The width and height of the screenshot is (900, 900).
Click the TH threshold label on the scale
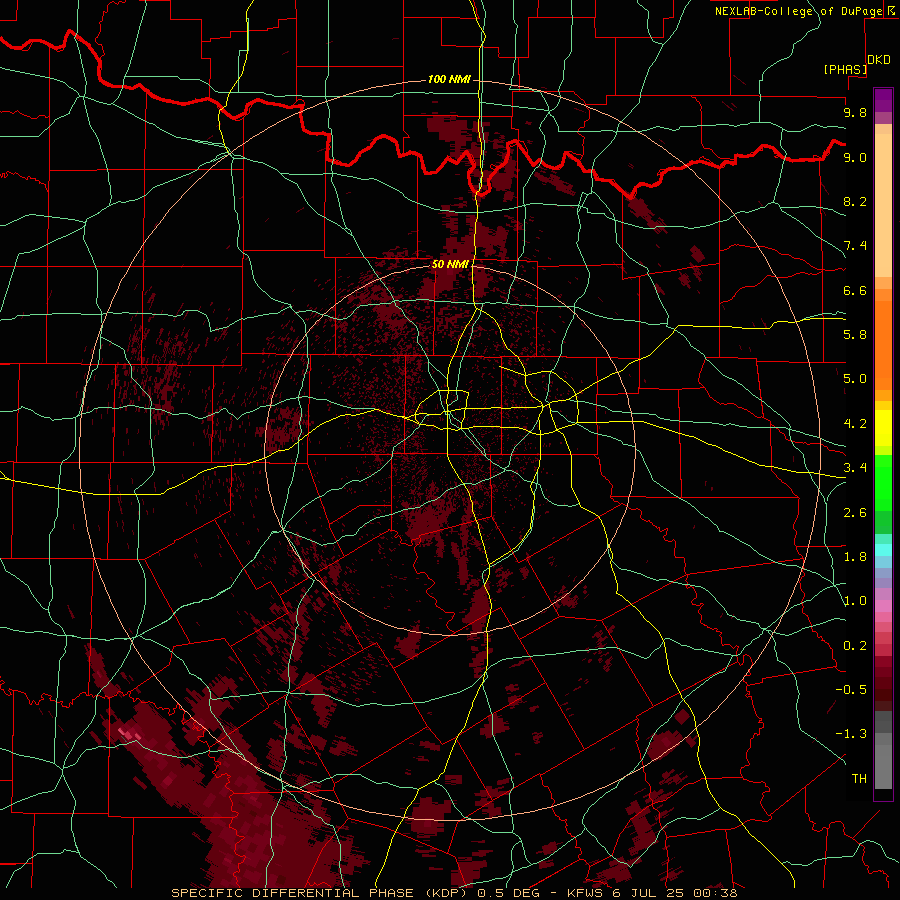(859, 779)
